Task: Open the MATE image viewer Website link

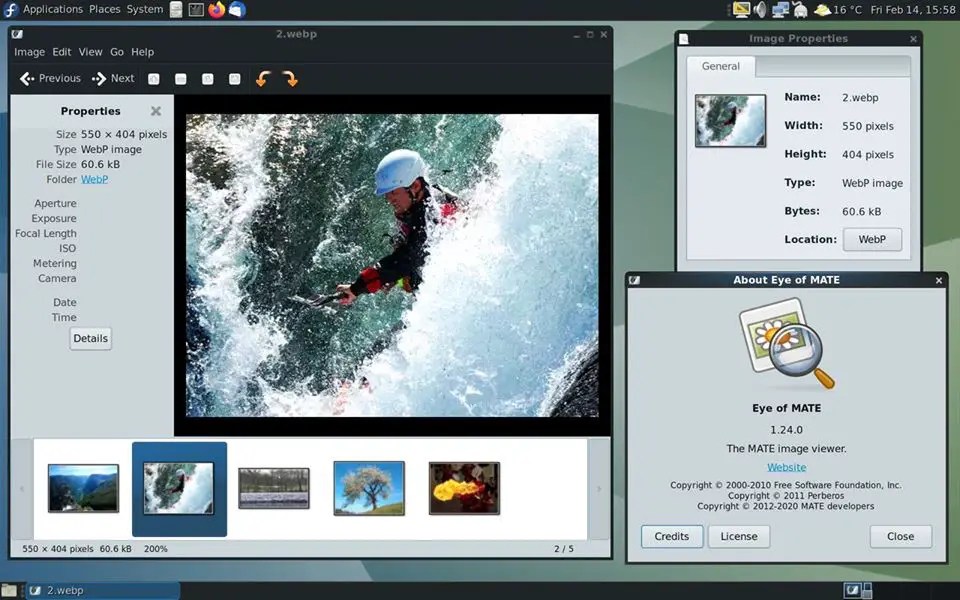Action: 786,467
